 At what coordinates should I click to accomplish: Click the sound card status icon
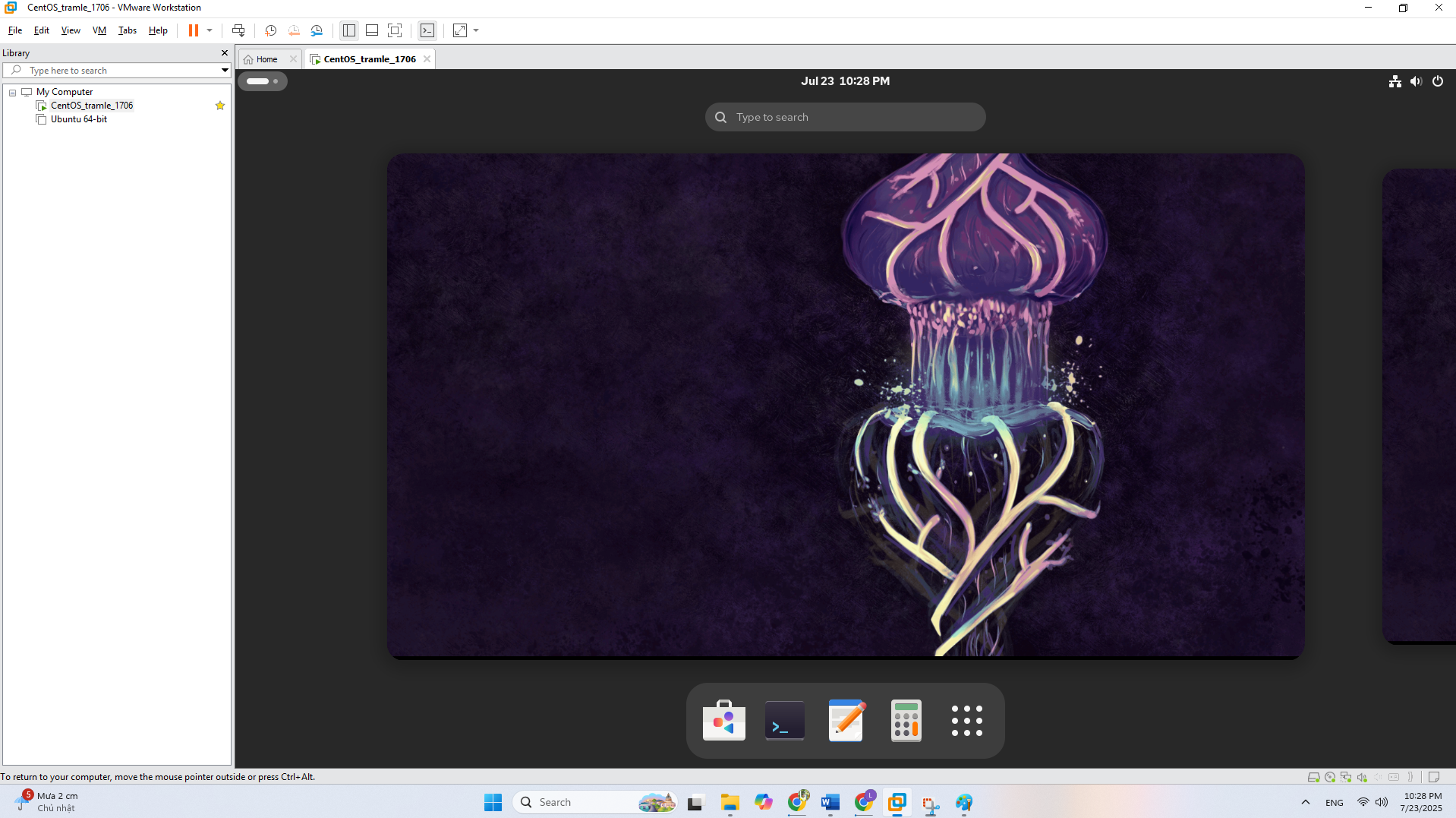1363,777
